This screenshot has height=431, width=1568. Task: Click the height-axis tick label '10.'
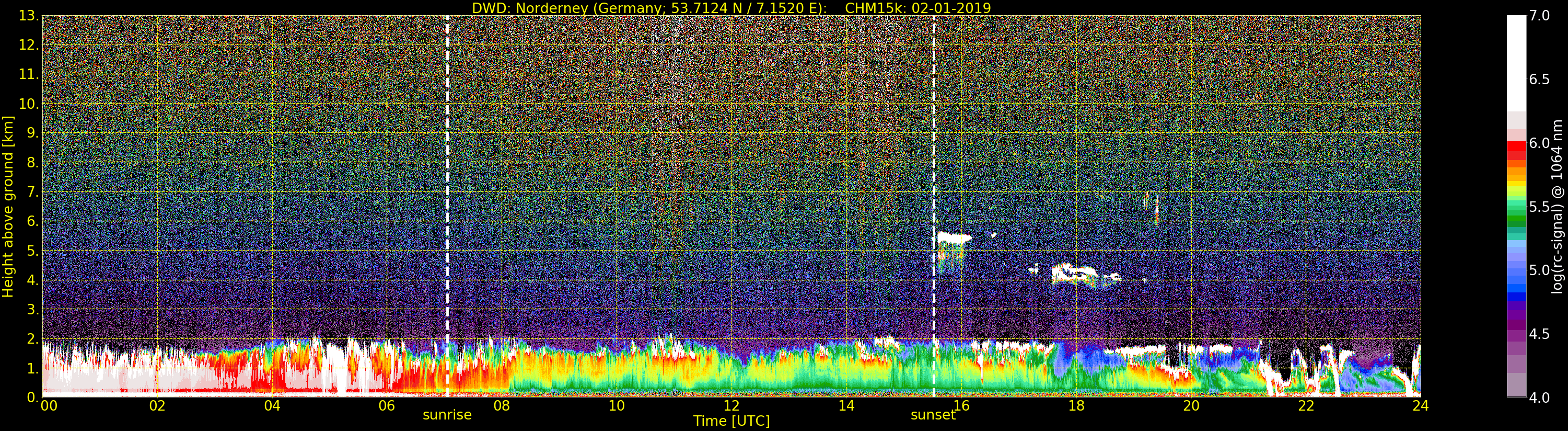(29, 104)
